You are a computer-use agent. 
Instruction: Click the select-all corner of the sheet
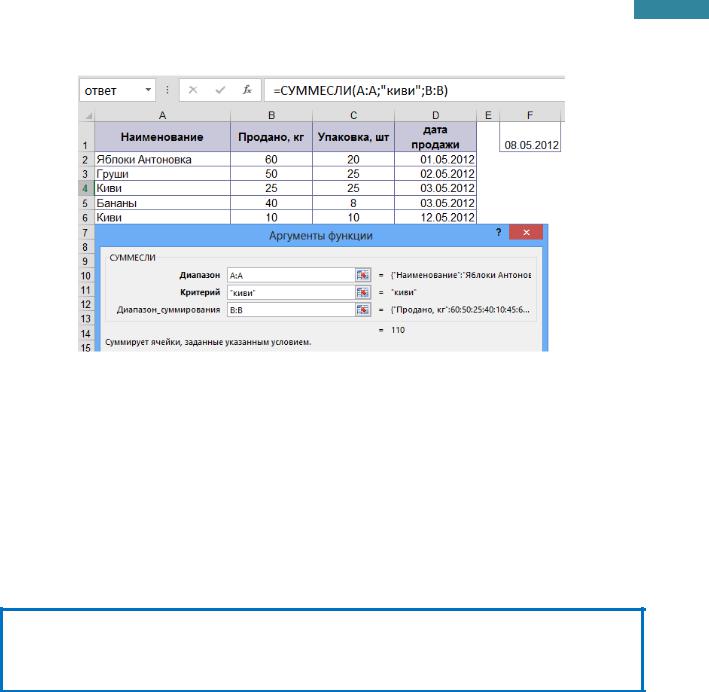87,116
